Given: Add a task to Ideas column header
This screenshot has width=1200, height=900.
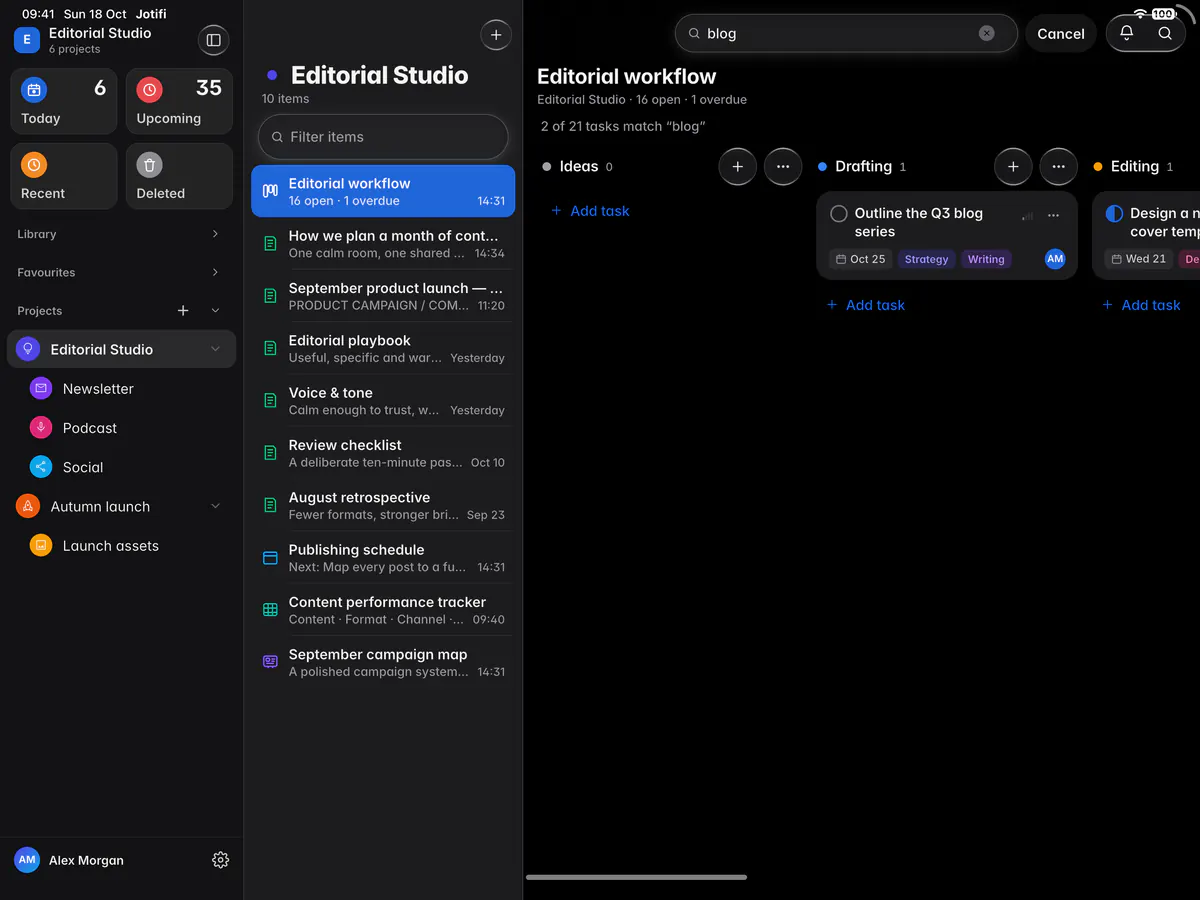Looking at the screenshot, I should [x=738, y=167].
